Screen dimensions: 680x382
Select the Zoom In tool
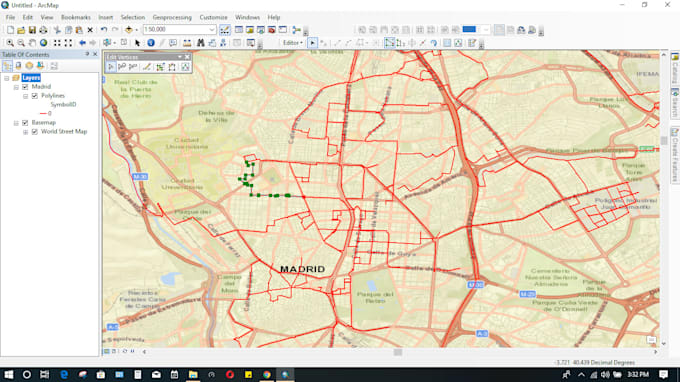[10, 43]
